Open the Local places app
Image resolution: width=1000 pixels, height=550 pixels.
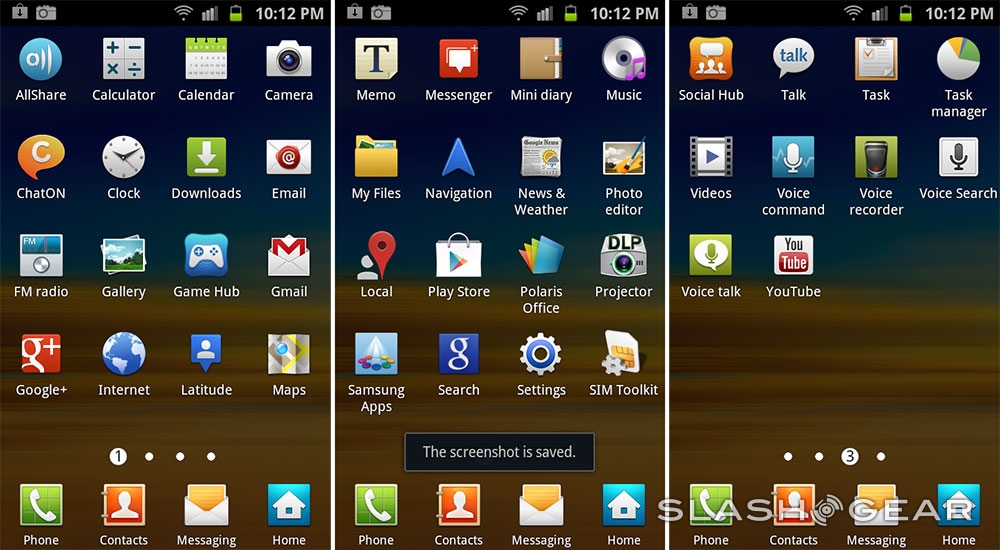pyautogui.click(x=376, y=255)
